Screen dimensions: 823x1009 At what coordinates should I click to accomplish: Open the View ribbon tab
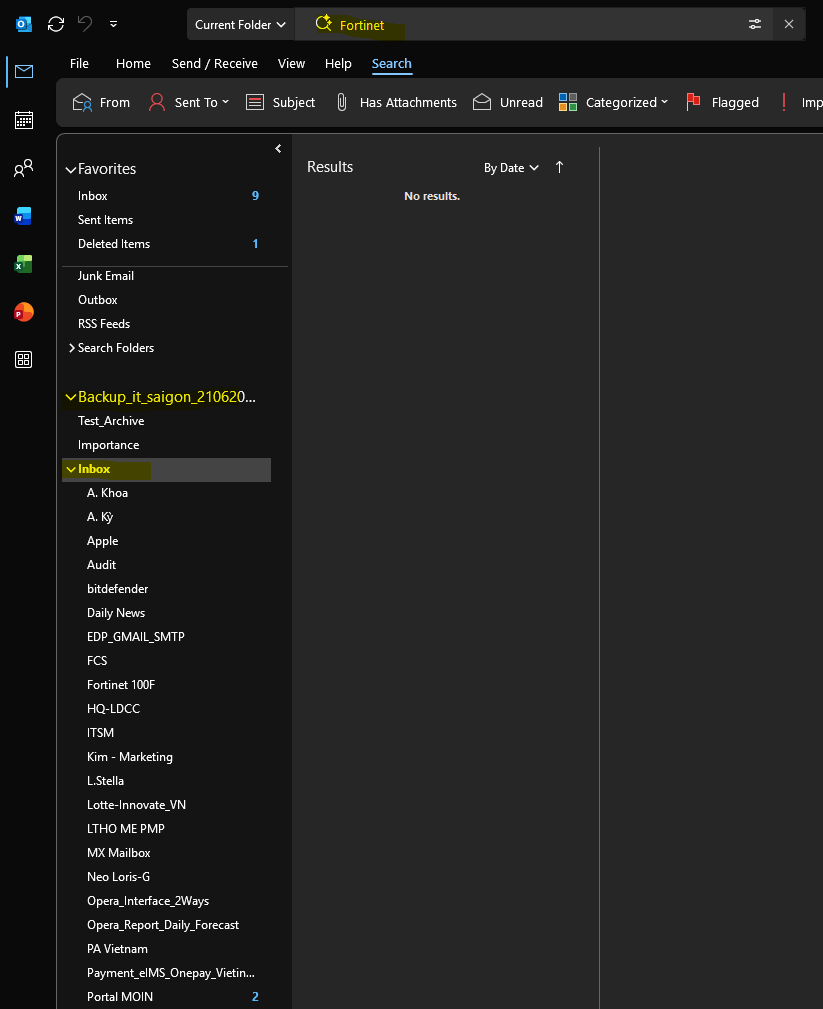[291, 64]
